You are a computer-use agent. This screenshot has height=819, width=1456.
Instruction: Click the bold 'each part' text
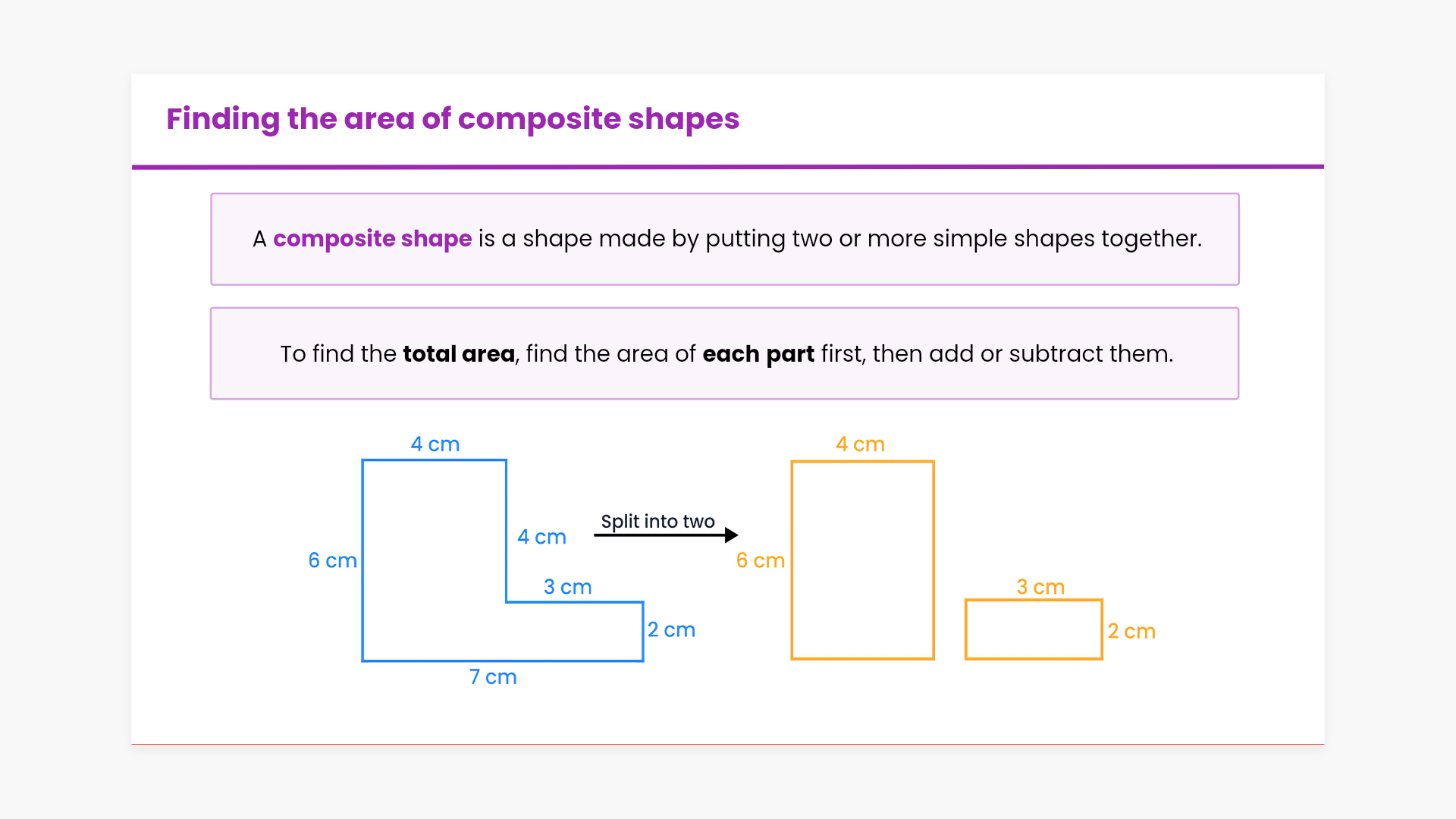758,354
